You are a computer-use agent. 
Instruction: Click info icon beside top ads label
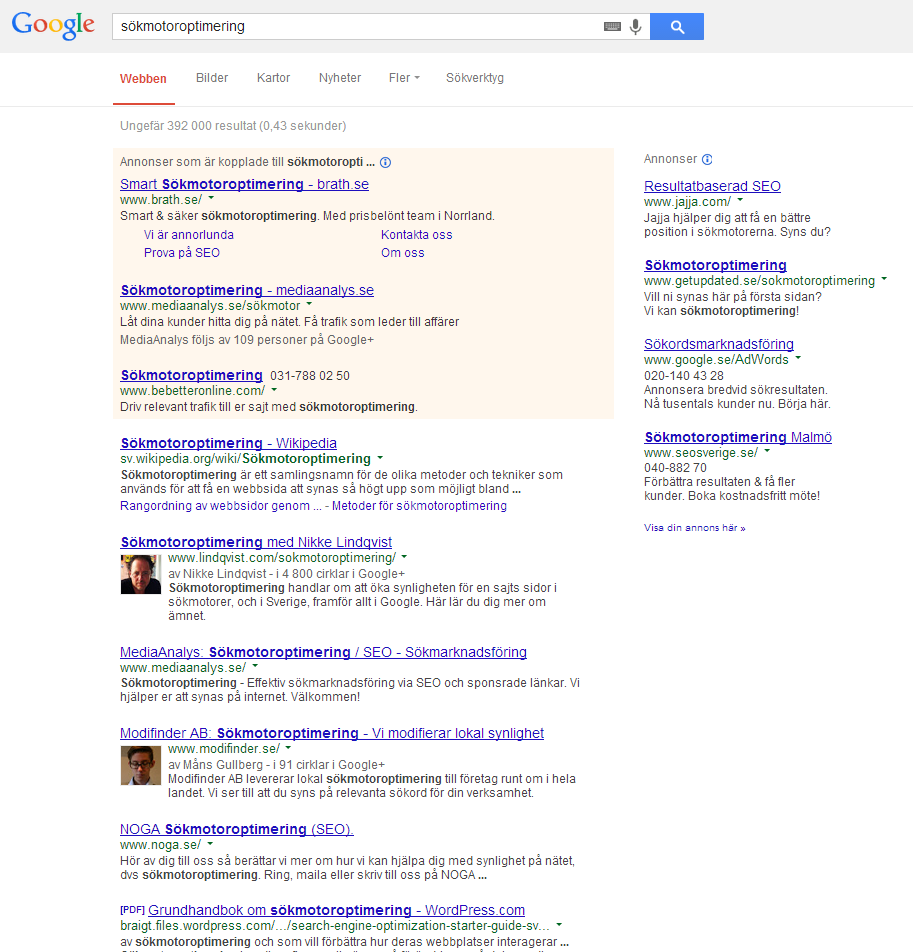[385, 162]
